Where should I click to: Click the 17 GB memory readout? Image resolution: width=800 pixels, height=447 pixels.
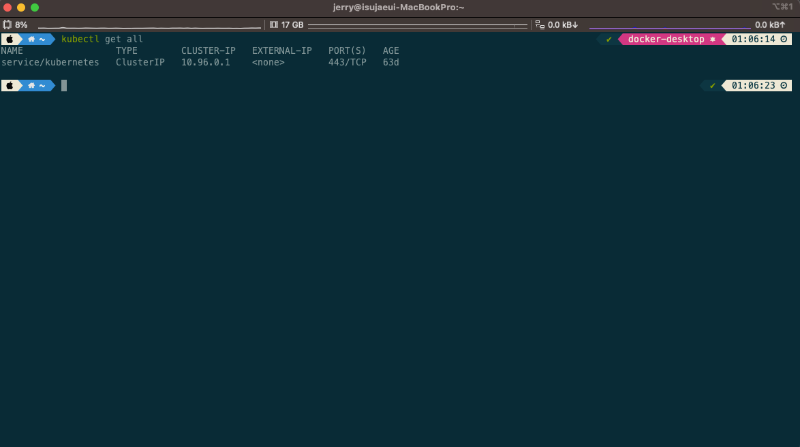[292, 24]
